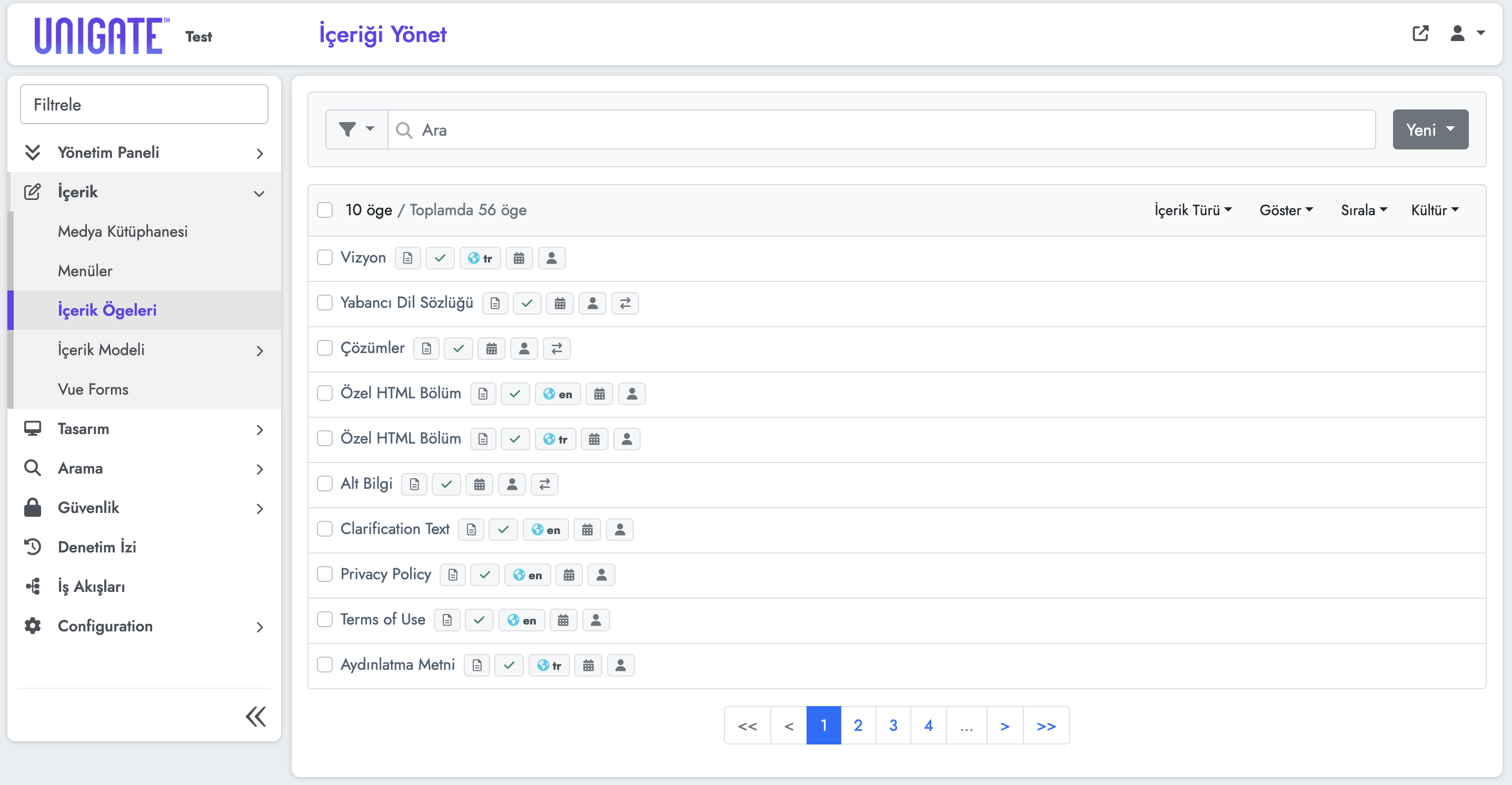Go to page 2
The height and width of the screenshot is (785, 1512).
point(858,725)
